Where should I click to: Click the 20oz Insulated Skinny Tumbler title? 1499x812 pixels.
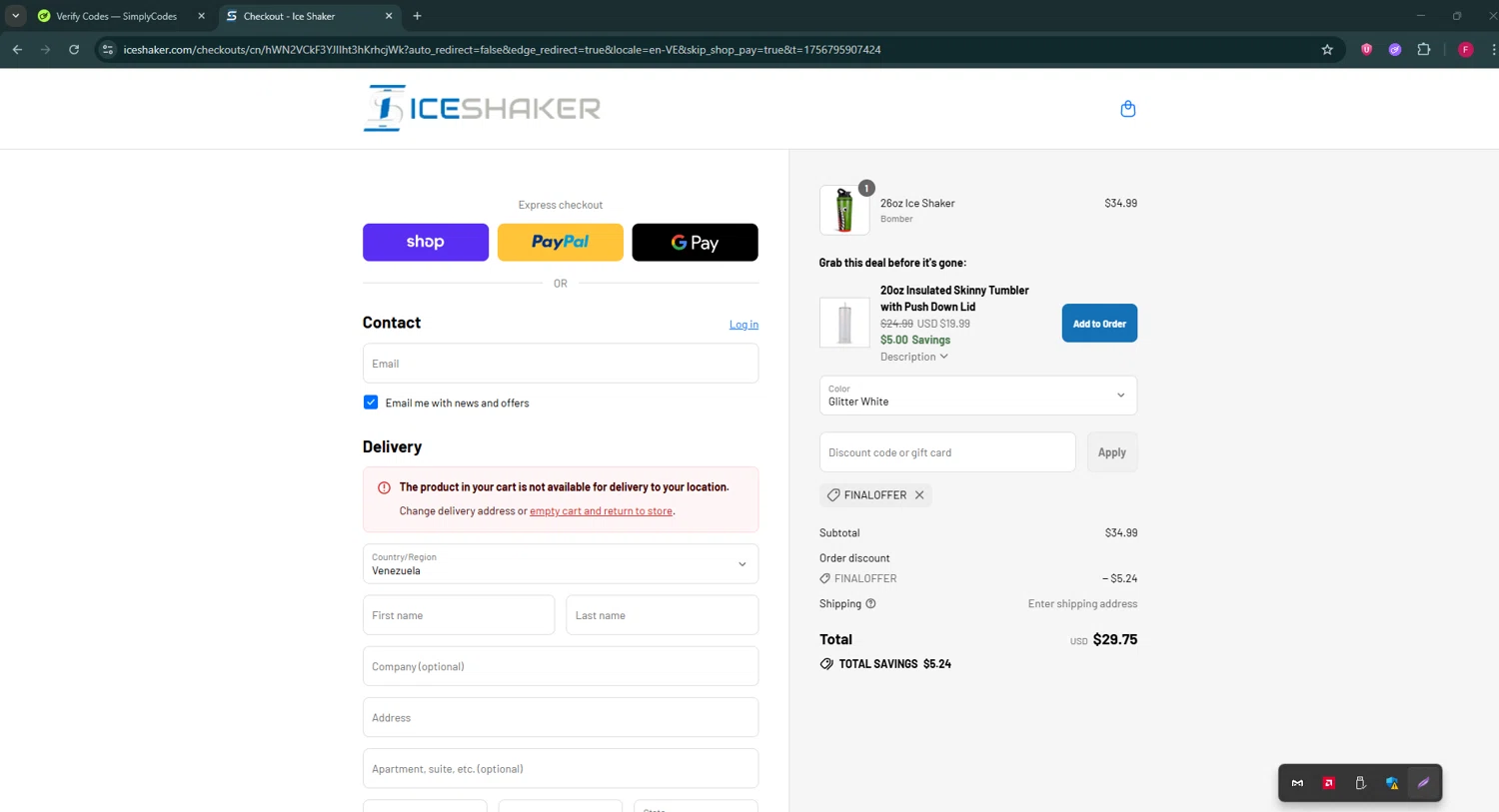coord(954,299)
